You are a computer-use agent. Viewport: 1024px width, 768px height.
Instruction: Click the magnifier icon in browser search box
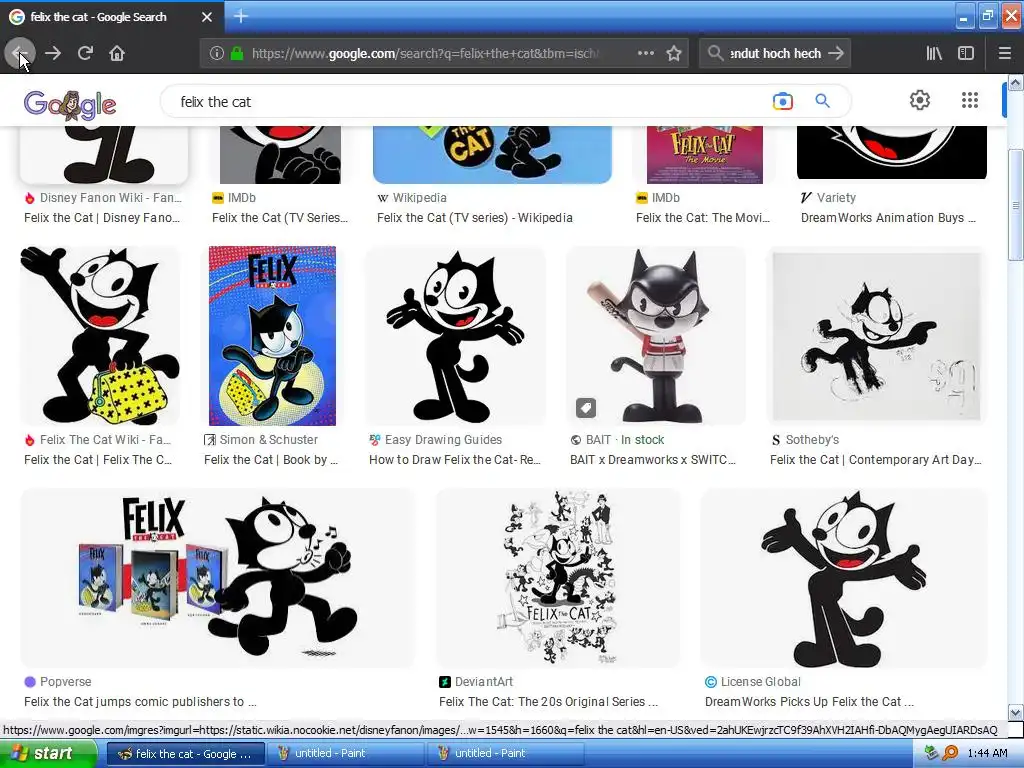[x=716, y=54]
